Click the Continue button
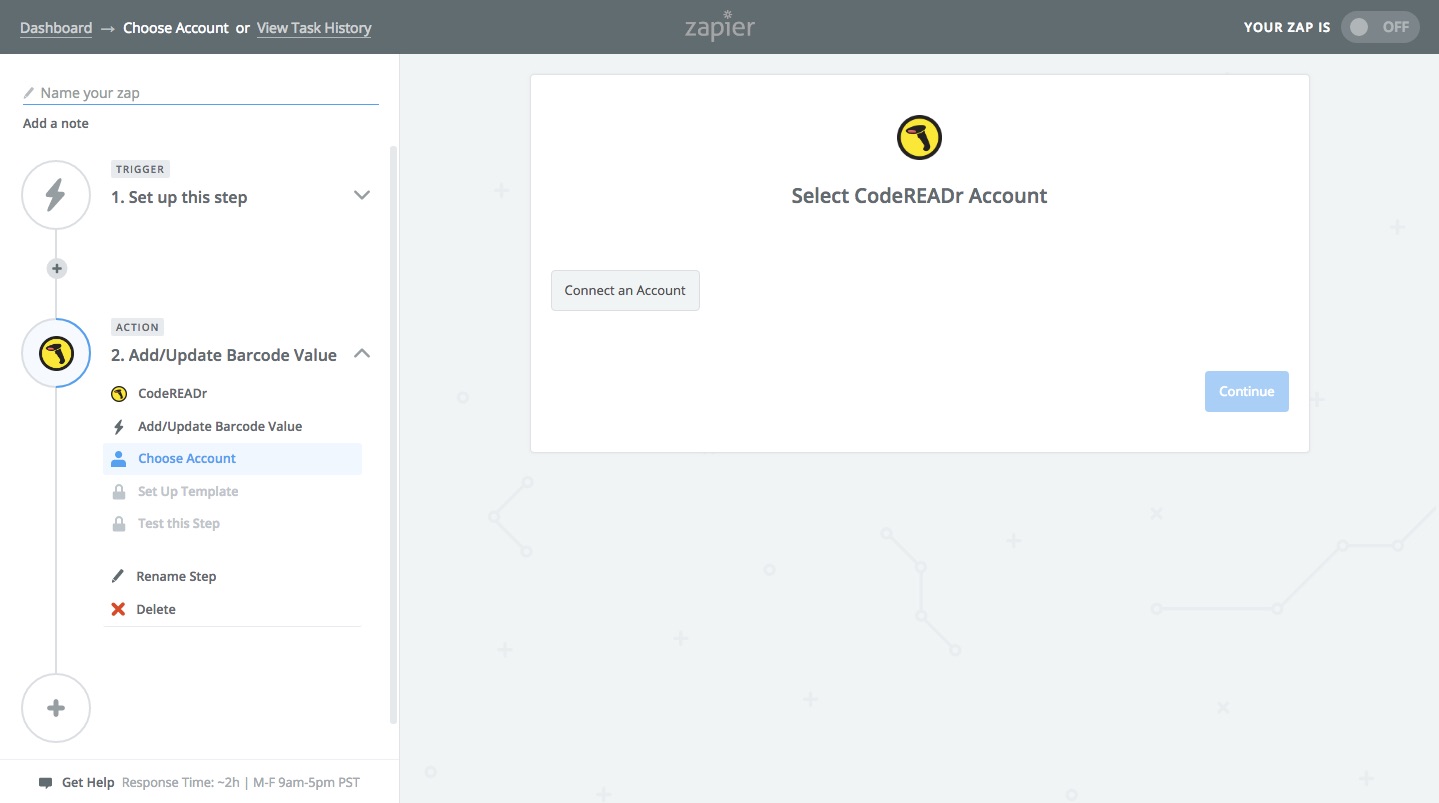The width and height of the screenshot is (1439, 803). click(1246, 391)
